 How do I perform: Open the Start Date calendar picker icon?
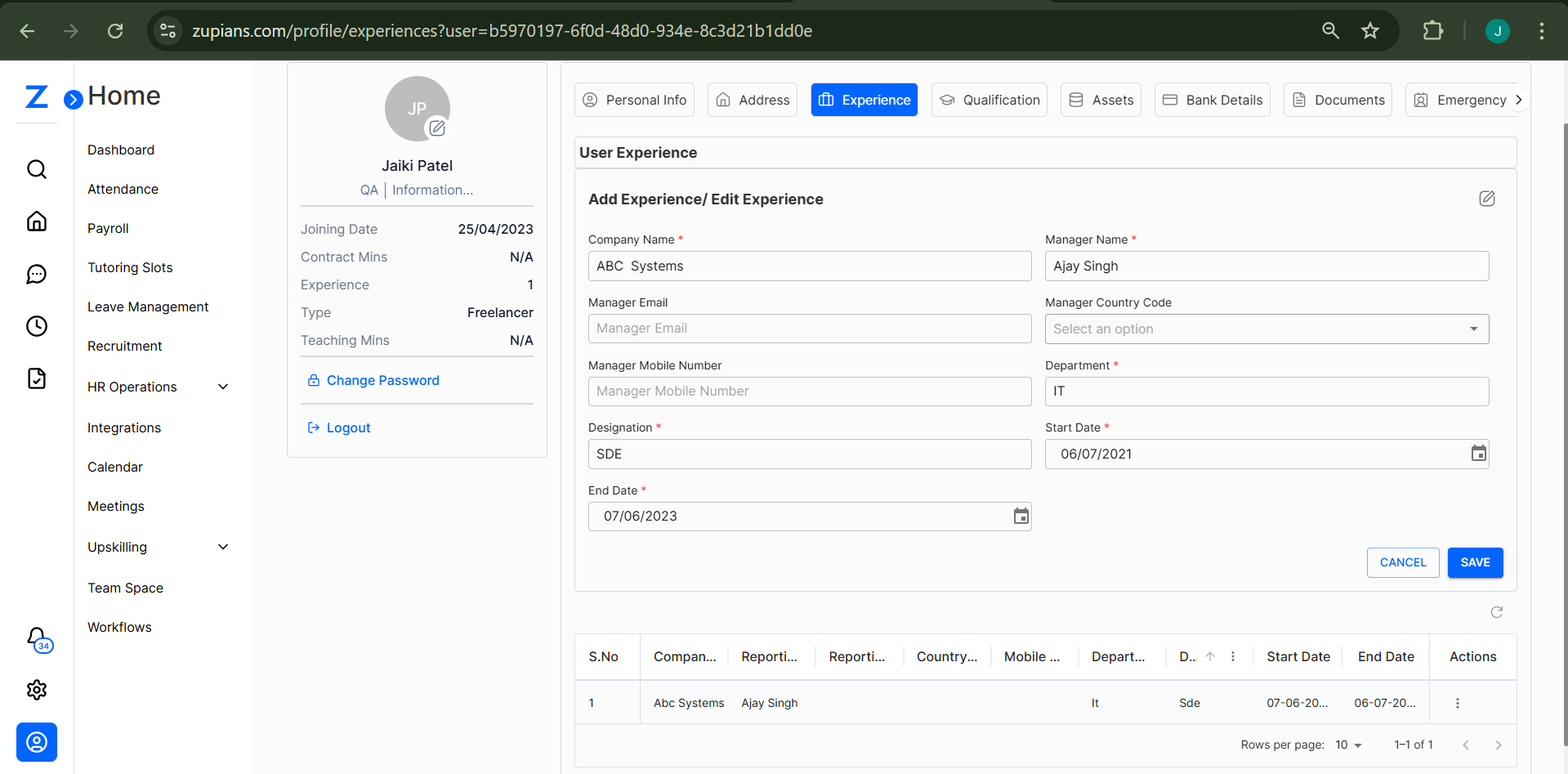[1478, 454]
